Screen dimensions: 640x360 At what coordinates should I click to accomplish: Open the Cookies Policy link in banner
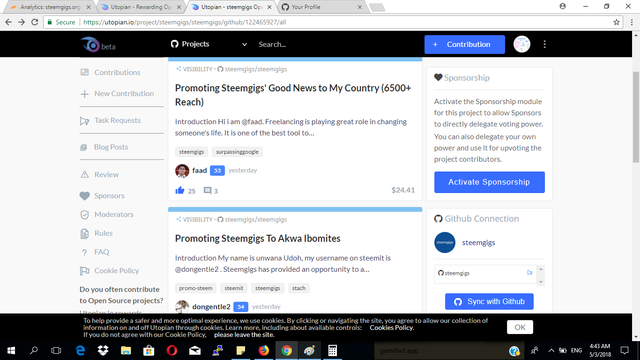pos(391,327)
